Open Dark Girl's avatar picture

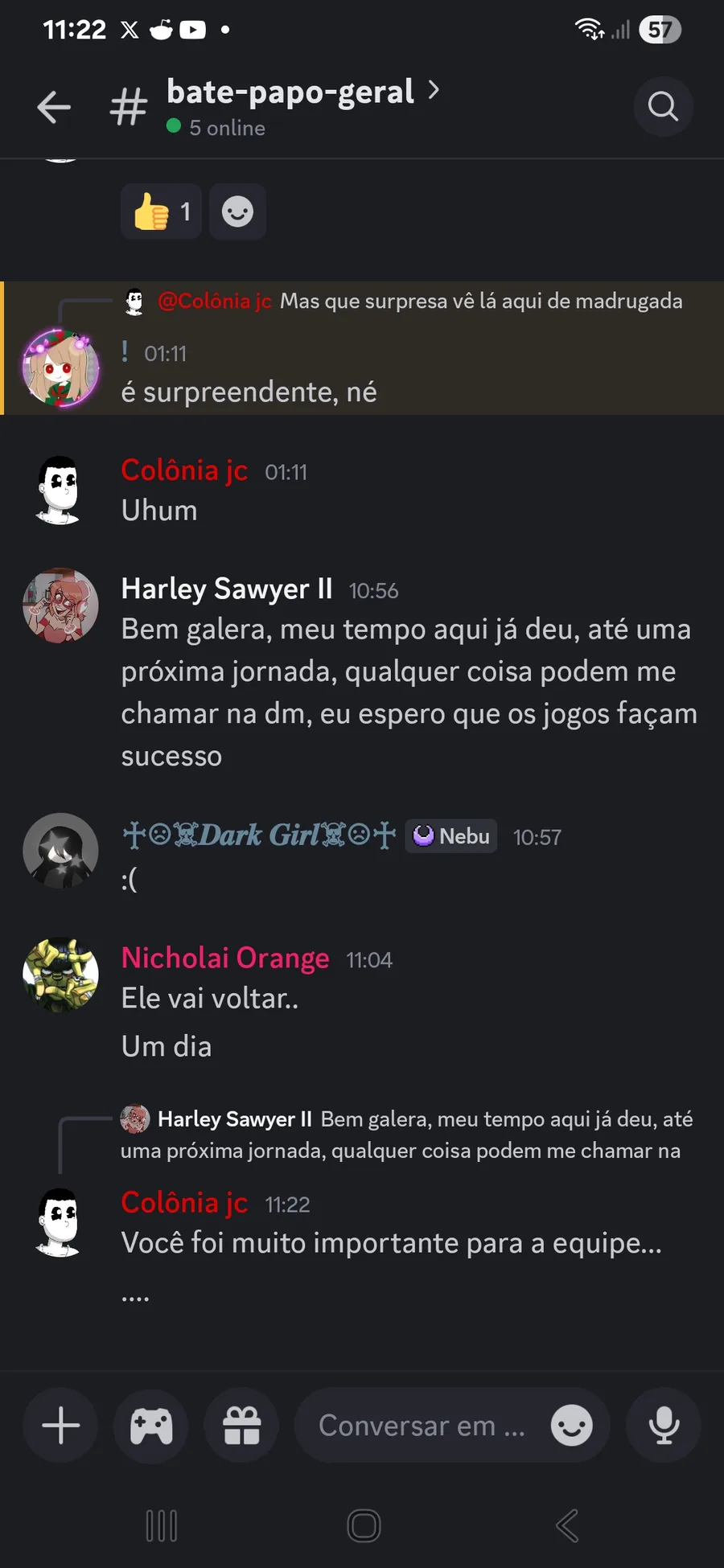[x=60, y=851]
